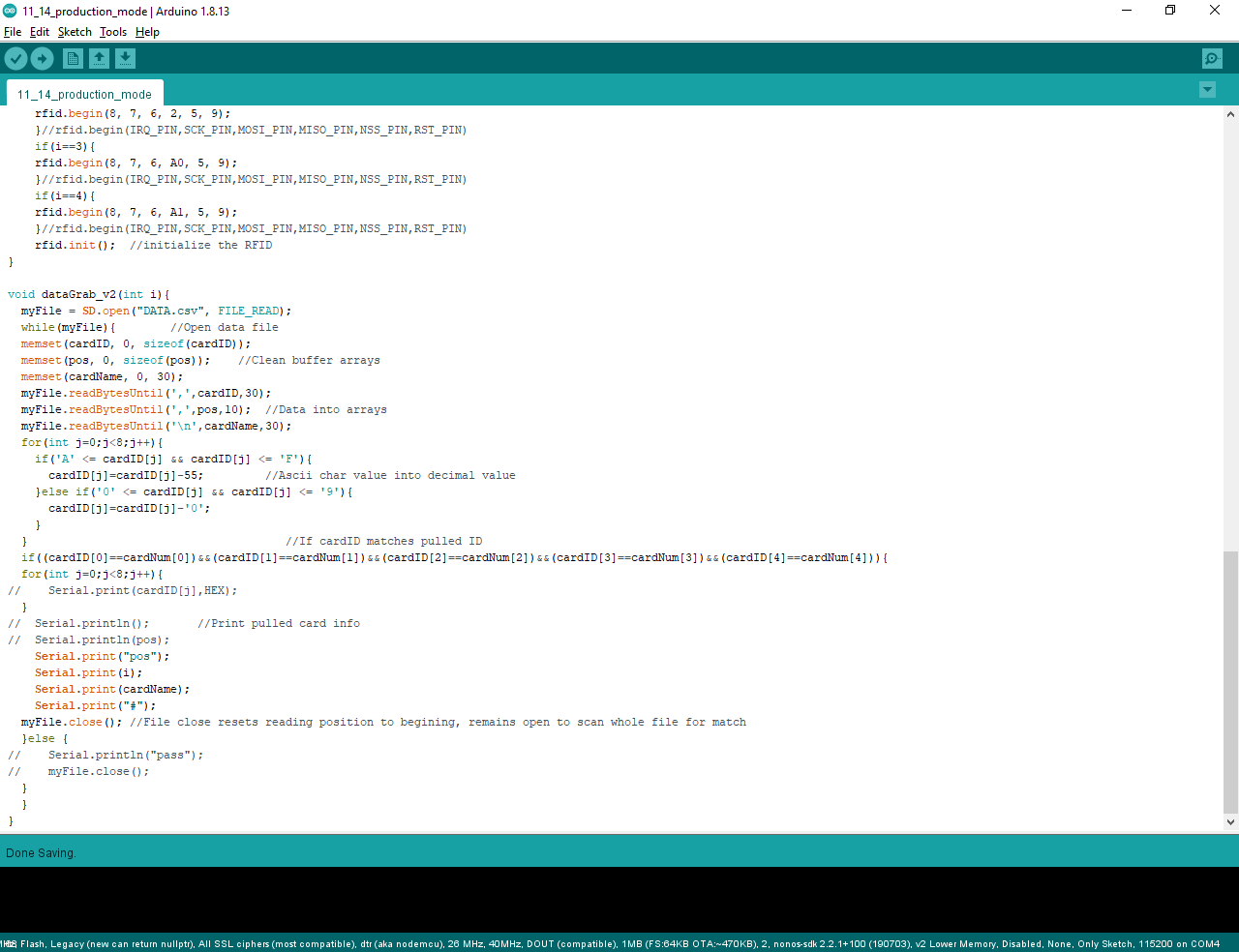Click the 'myFile.close(); //File close' line
Viewport: 1239px width, 952px height.
click(383, 722)
